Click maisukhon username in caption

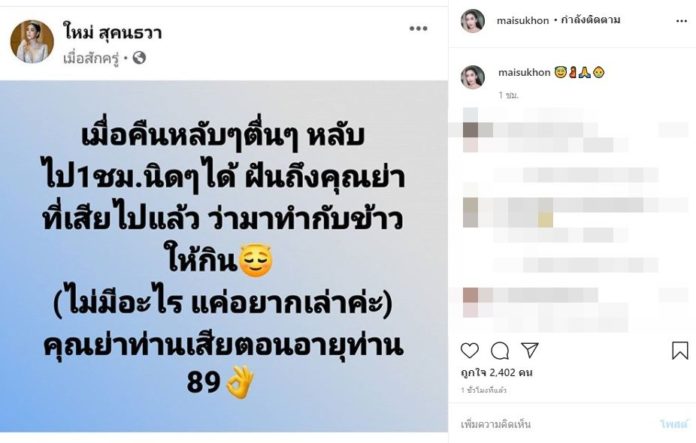tap(524, 72)
